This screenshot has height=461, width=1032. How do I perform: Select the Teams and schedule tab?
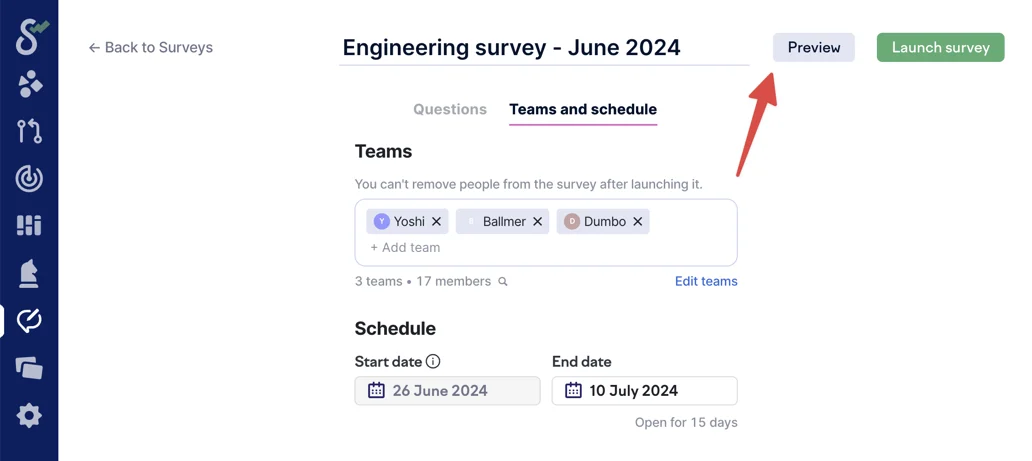tap(583, 110)
